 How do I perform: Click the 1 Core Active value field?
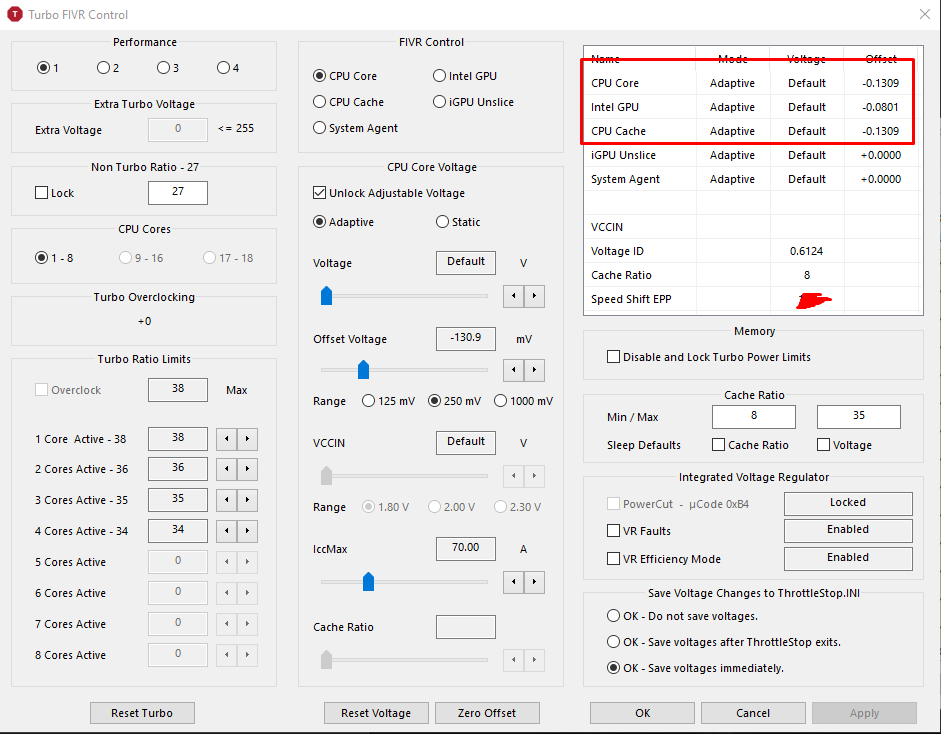(178, 439)
